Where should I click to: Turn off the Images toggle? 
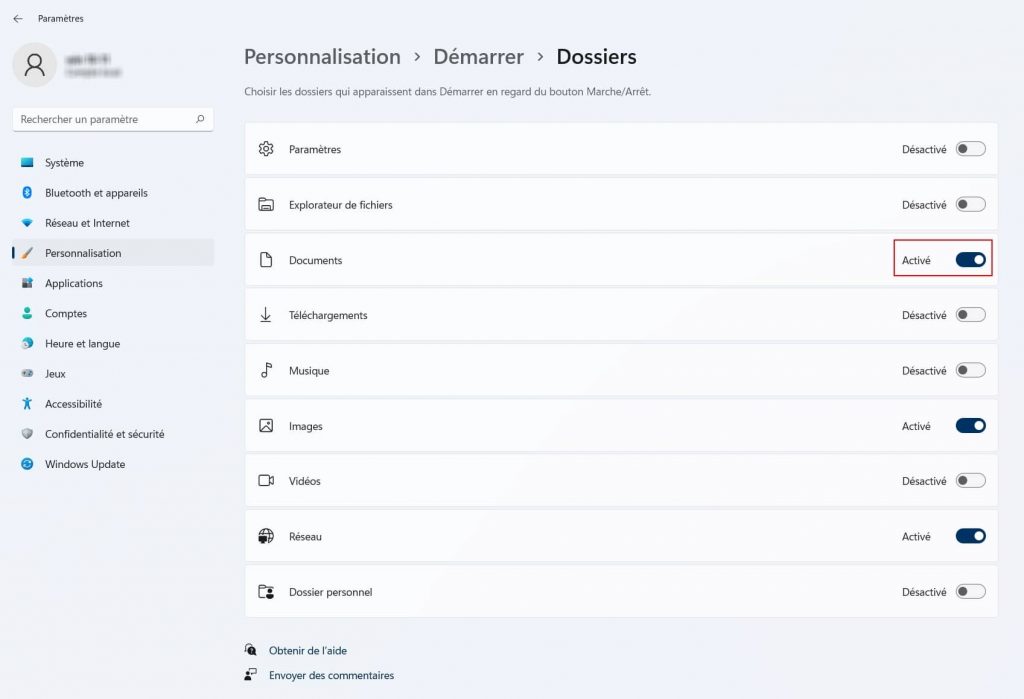(968, 425)
